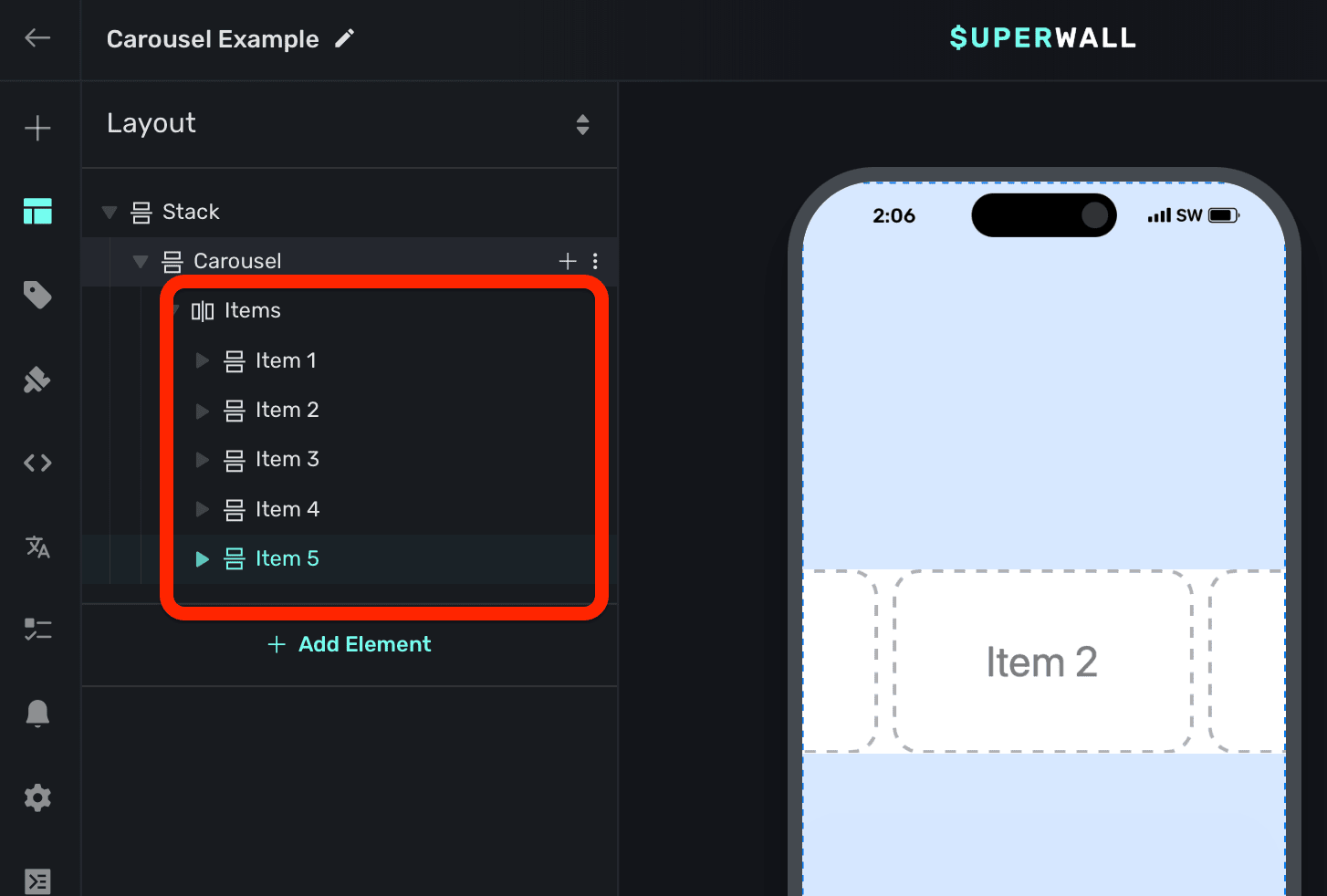Open the checklist icon in sidebar
1327x896 pixels.
point(37,630)
